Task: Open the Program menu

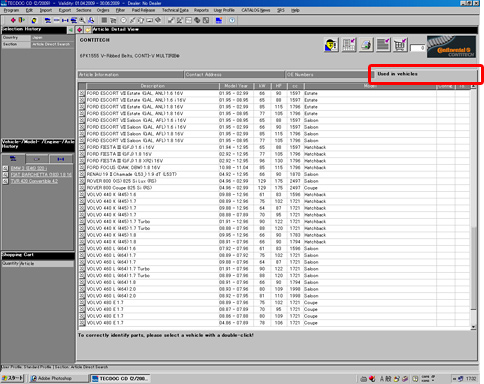Action: pyautogui.click(x=11, y=10)
